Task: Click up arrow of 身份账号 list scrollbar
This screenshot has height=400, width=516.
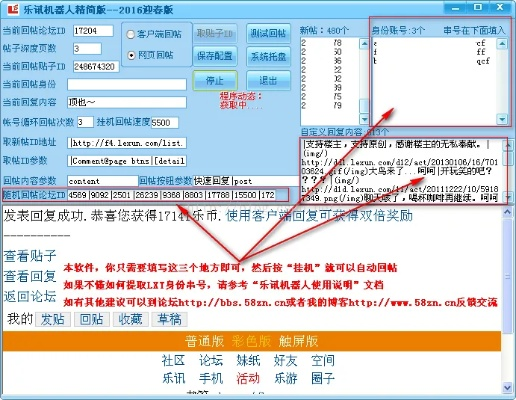Action: [502, 44]
